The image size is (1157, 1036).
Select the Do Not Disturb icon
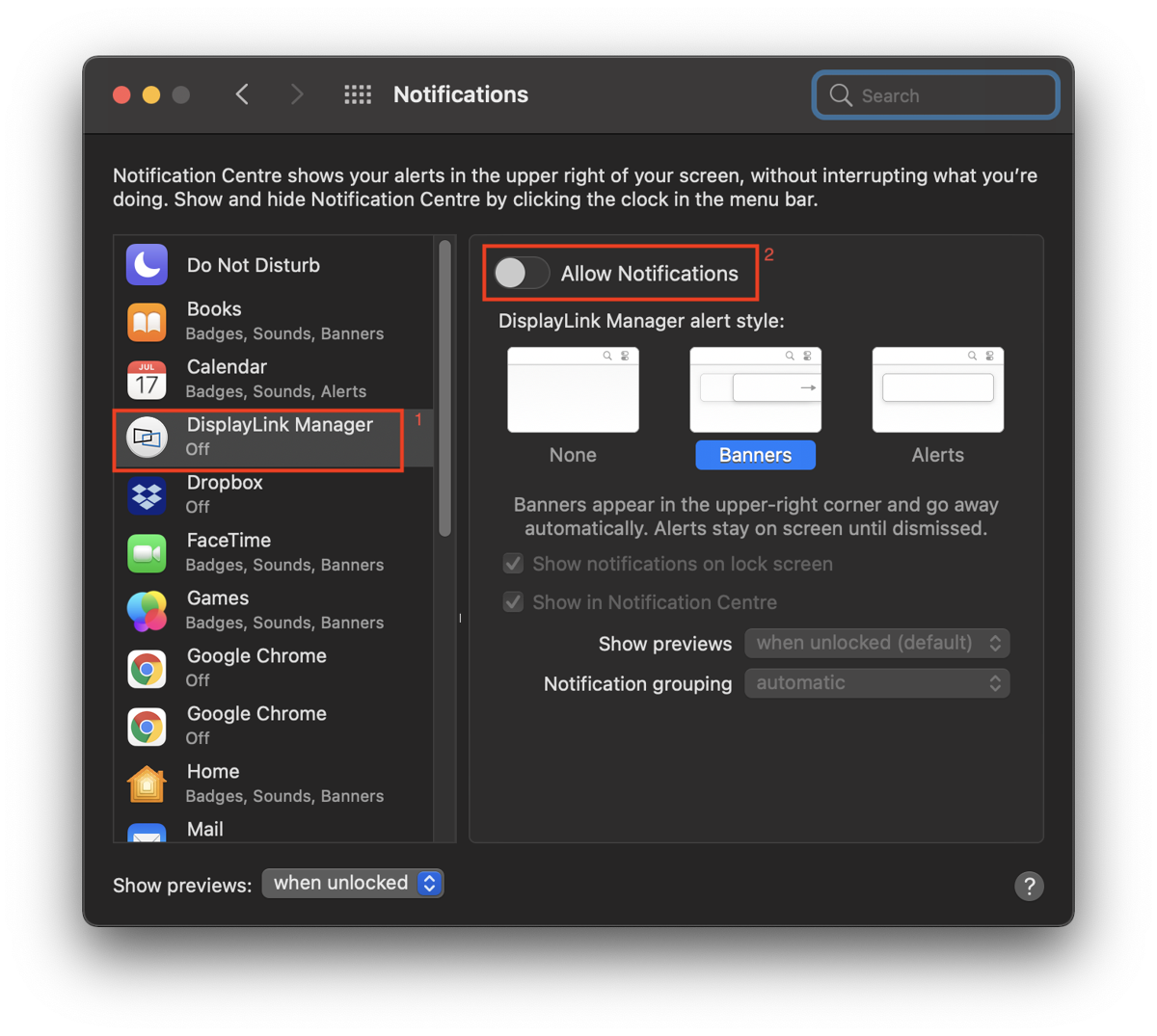click(147, 265)
